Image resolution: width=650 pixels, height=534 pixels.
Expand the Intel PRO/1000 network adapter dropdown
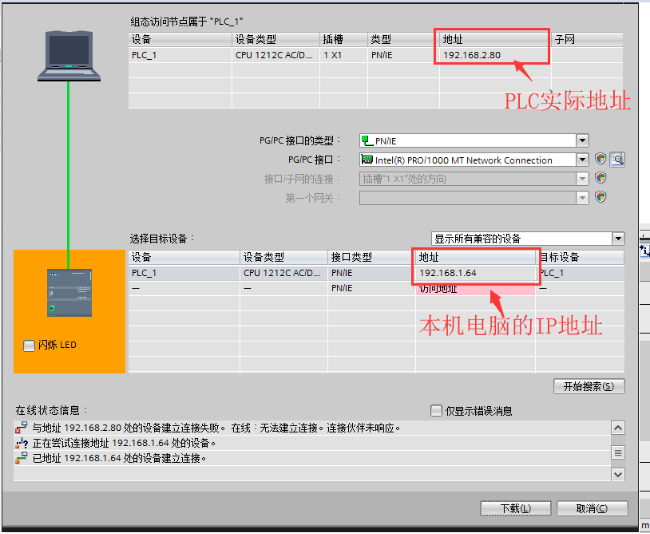coord(582,160)
